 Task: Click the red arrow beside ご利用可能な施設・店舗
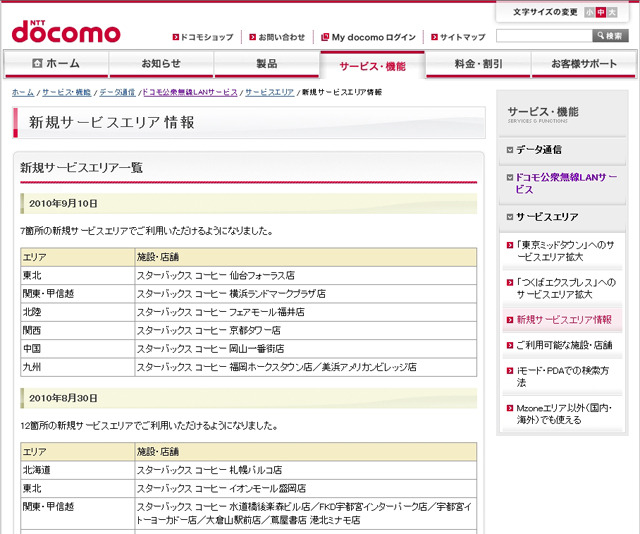509,345
